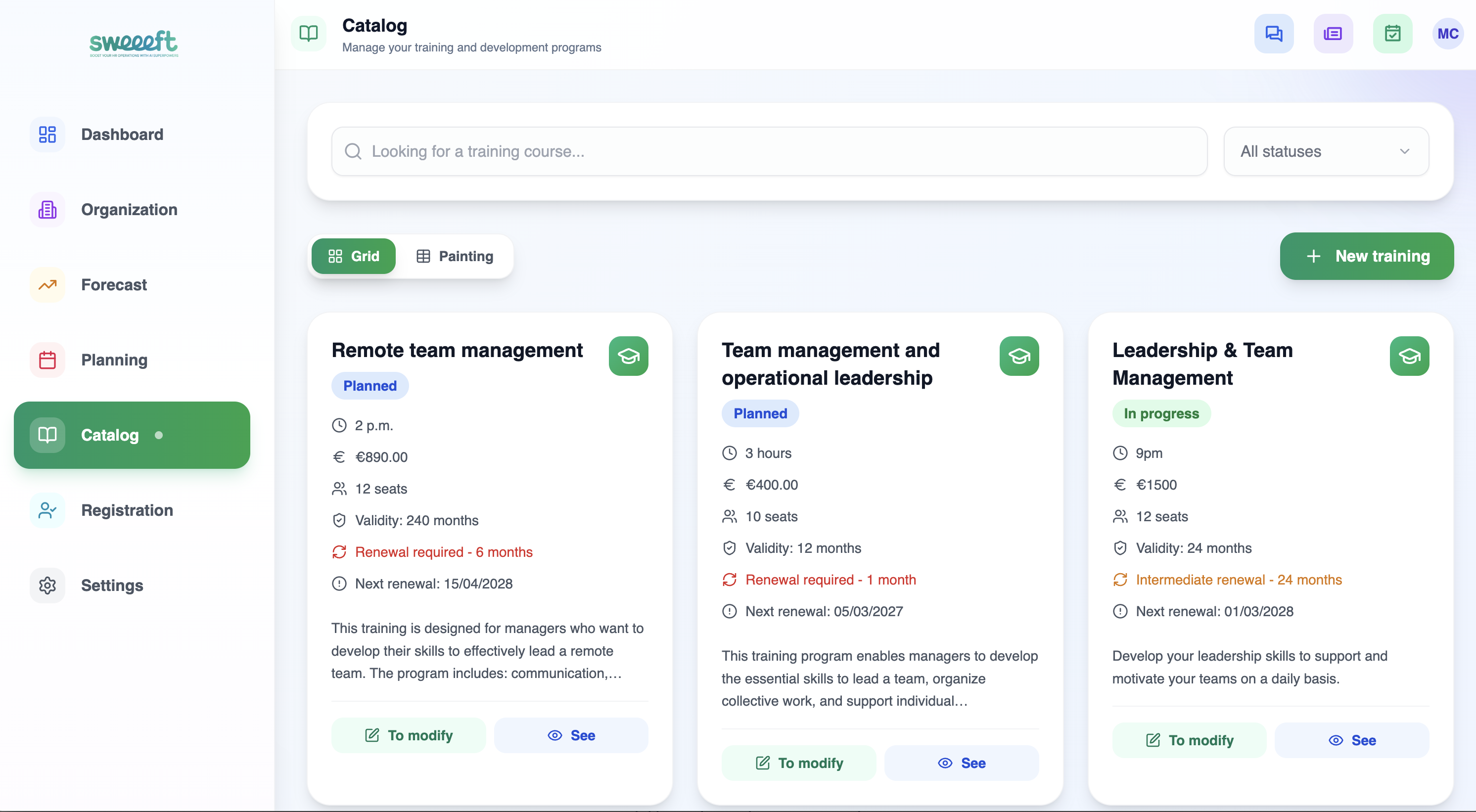The width and height of the screenshot is (1476, 812).
Task: Click the graduation cap on Leadership & Team Management
Action: coord(1409,356)
